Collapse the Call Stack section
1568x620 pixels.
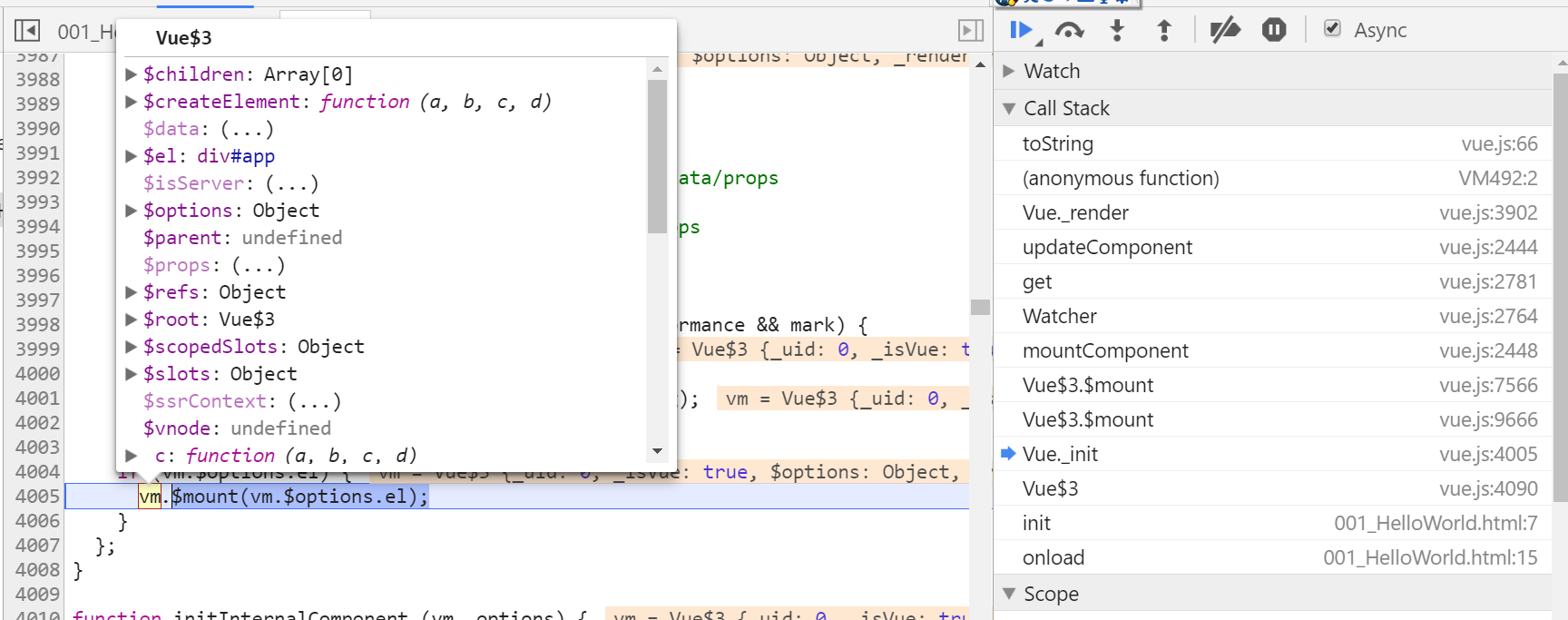(x=1008, y=108)
